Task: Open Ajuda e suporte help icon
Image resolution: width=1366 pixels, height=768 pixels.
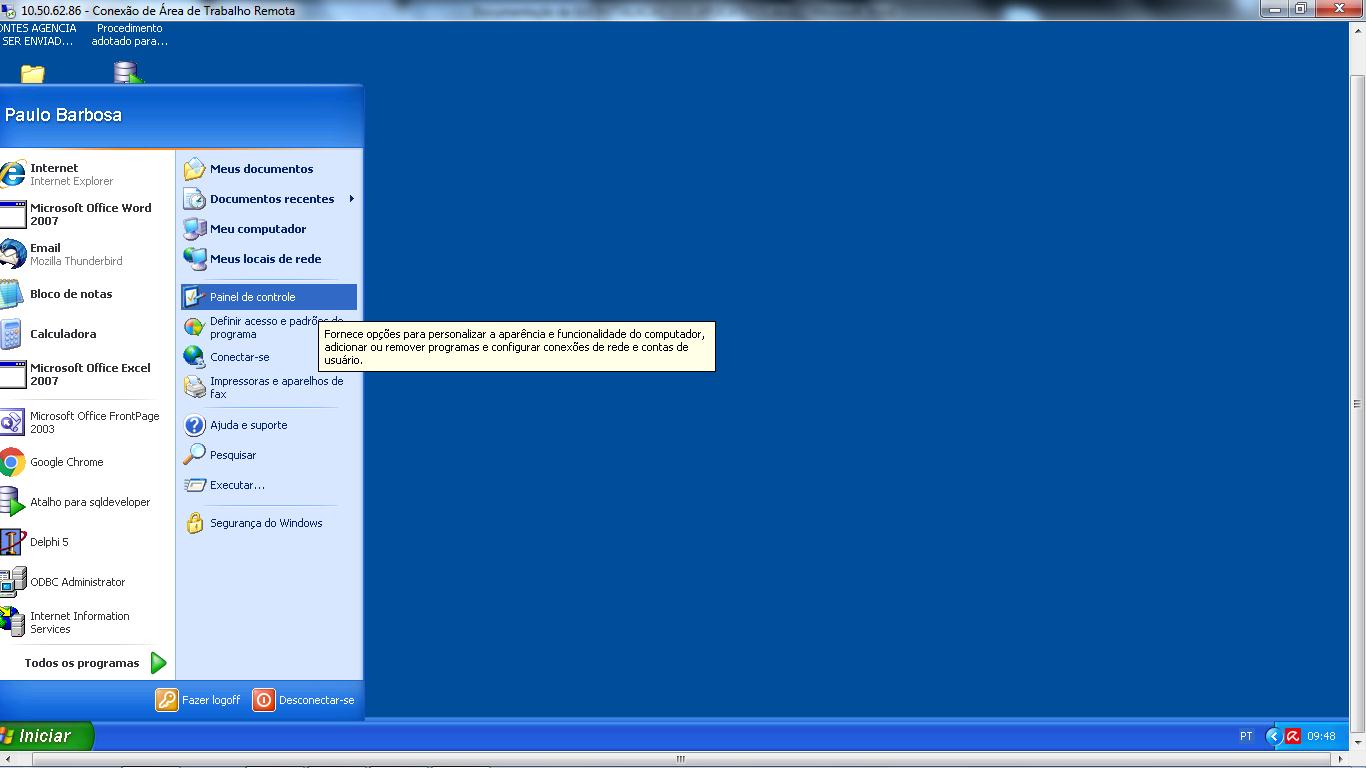Action: coord(194,425)
